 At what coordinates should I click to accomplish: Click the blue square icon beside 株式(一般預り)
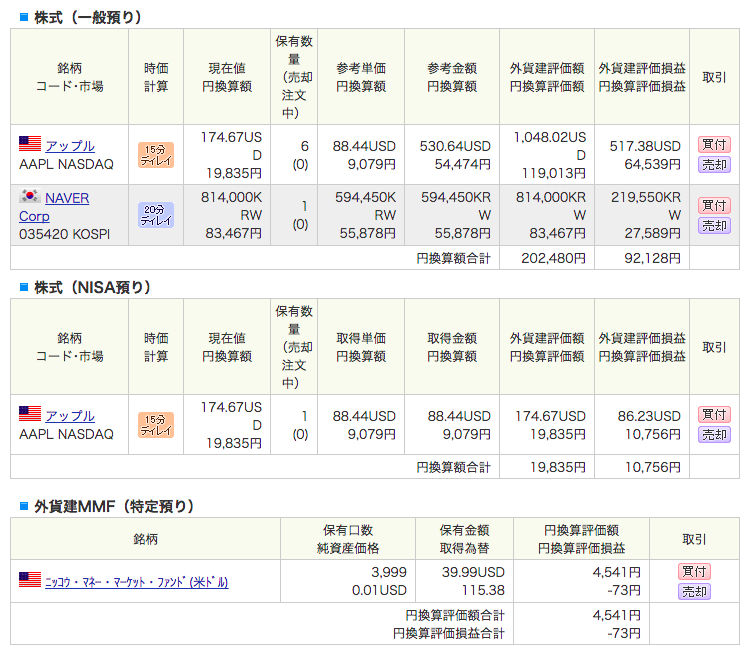tap(24, 17)
